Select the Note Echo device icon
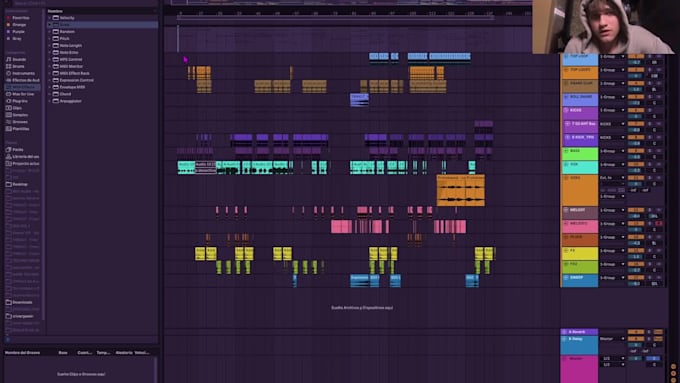The height and width of the screenshot is (383, 680). click(56, 52)
